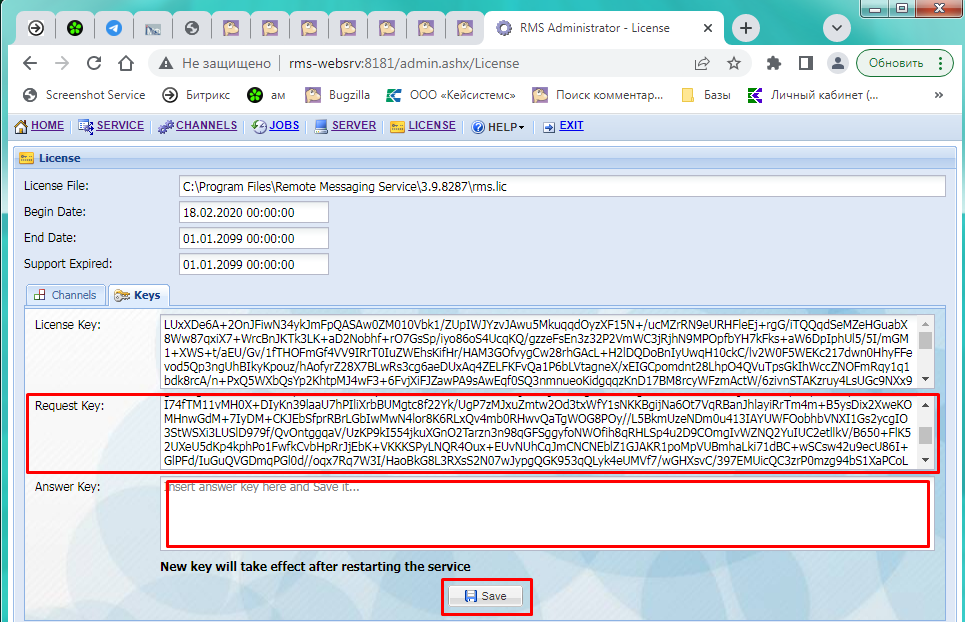Viewport: 965px width, 622px height.
Task: Open the SERVICE navigation link
Action: pos(120,126)
